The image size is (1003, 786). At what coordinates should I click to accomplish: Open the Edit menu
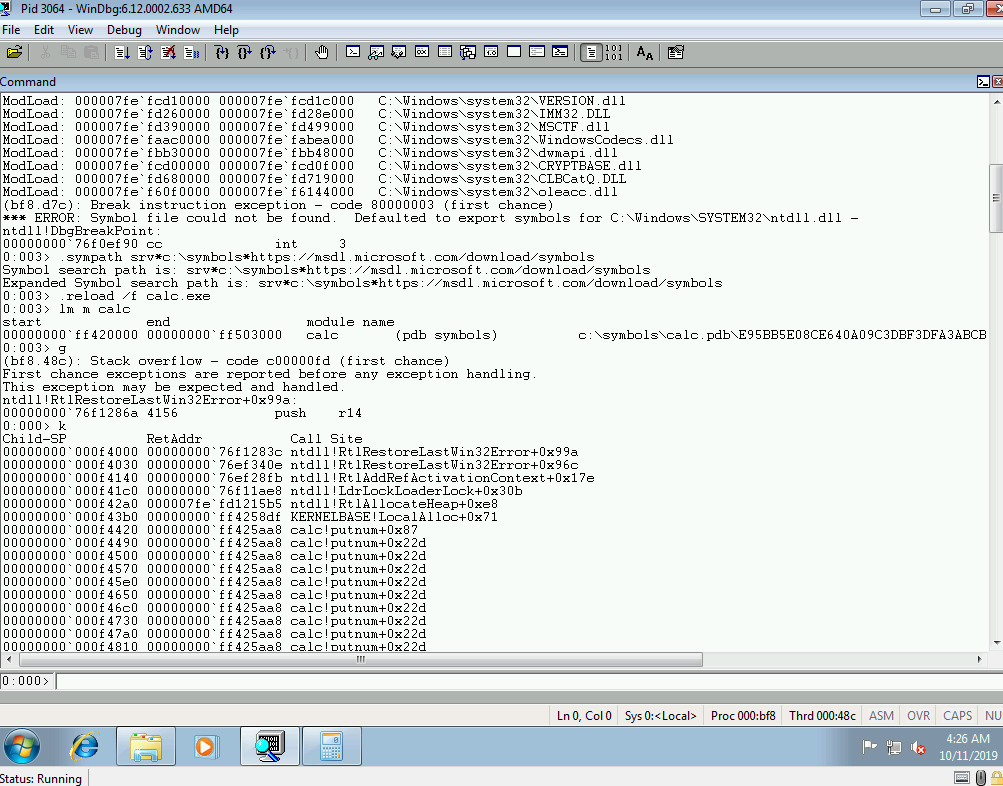[43, 29]
